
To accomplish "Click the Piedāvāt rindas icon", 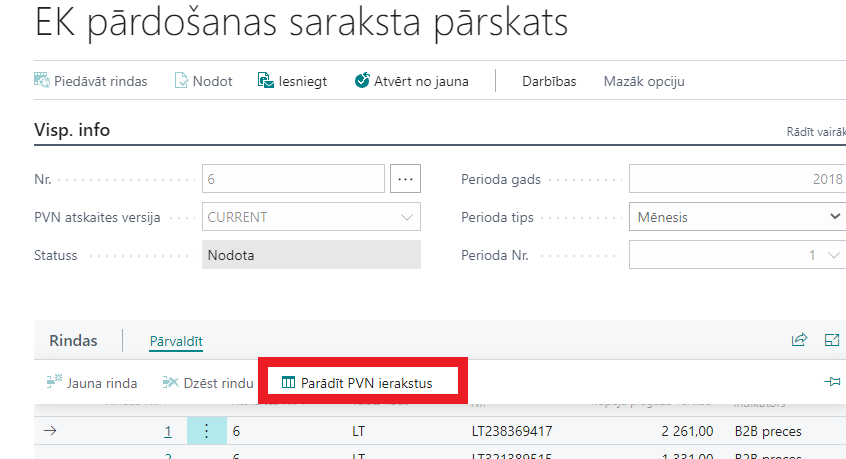I will point(42,81).
